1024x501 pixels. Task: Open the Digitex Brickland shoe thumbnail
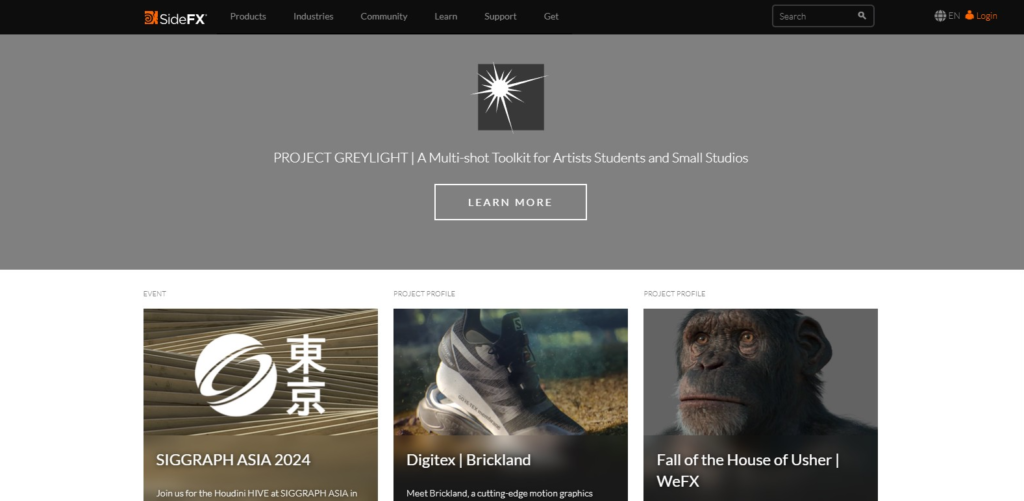(x=511, y=372)
